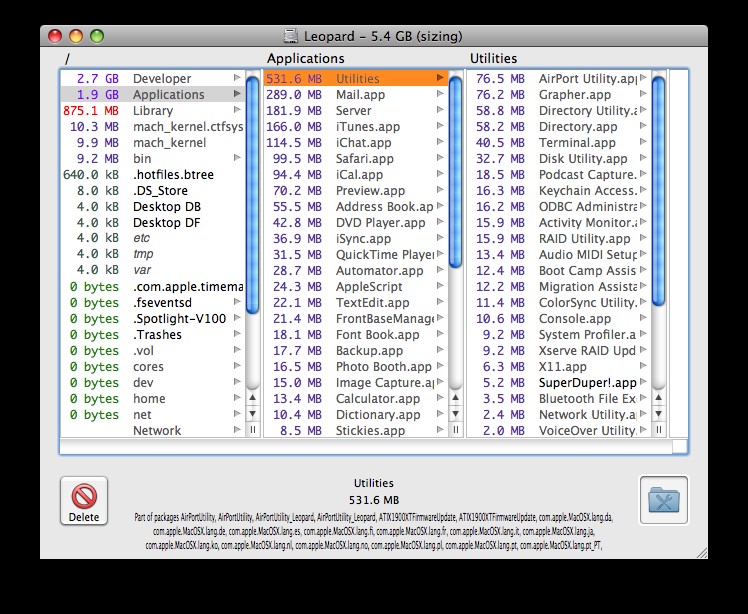Select the home folder row
The image size is (748, 614).
153,398
